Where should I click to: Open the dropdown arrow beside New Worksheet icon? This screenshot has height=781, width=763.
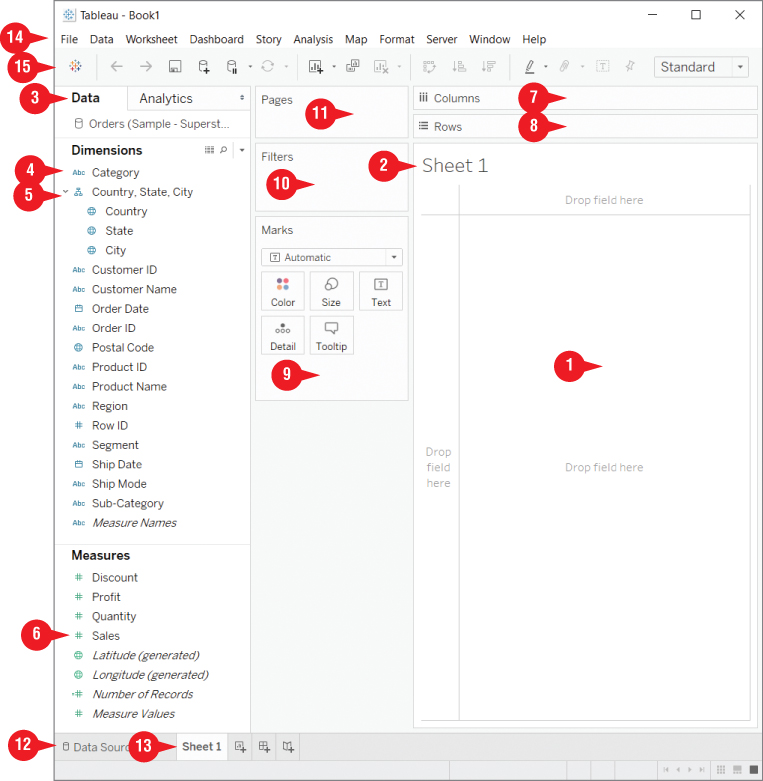[334, 66]
